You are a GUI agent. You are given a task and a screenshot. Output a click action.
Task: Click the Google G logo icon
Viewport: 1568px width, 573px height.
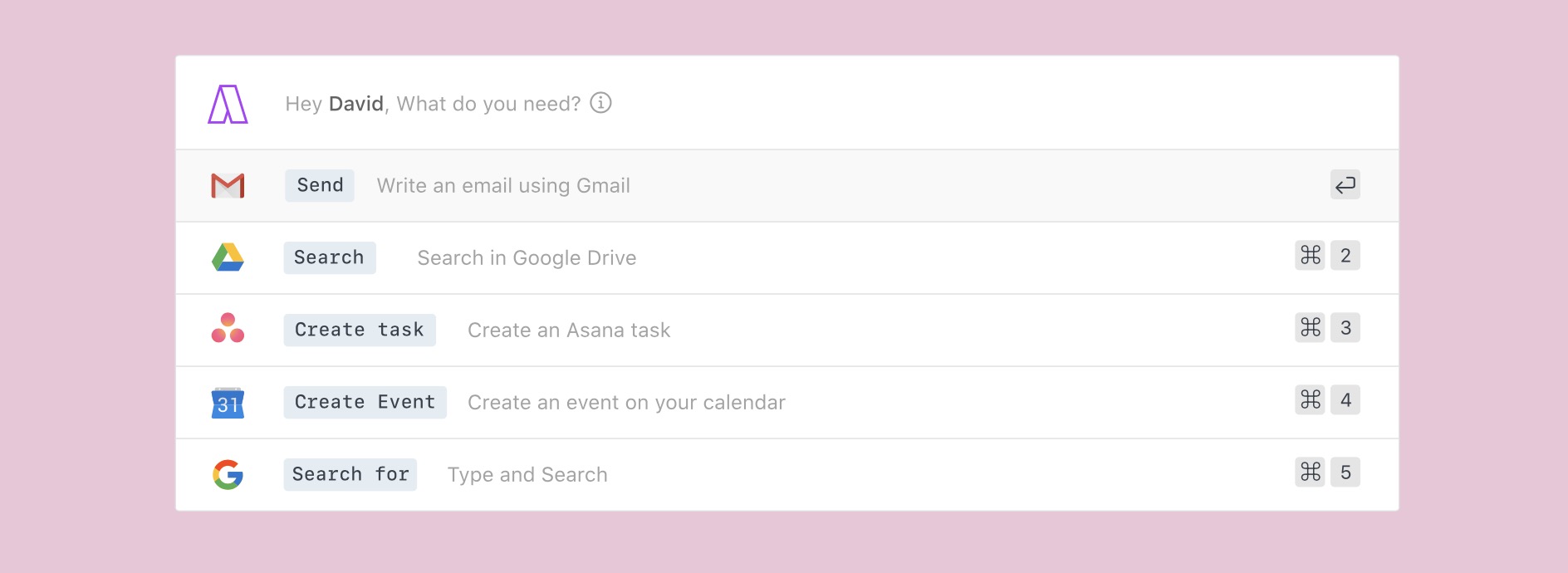click(x=228, y=474)
